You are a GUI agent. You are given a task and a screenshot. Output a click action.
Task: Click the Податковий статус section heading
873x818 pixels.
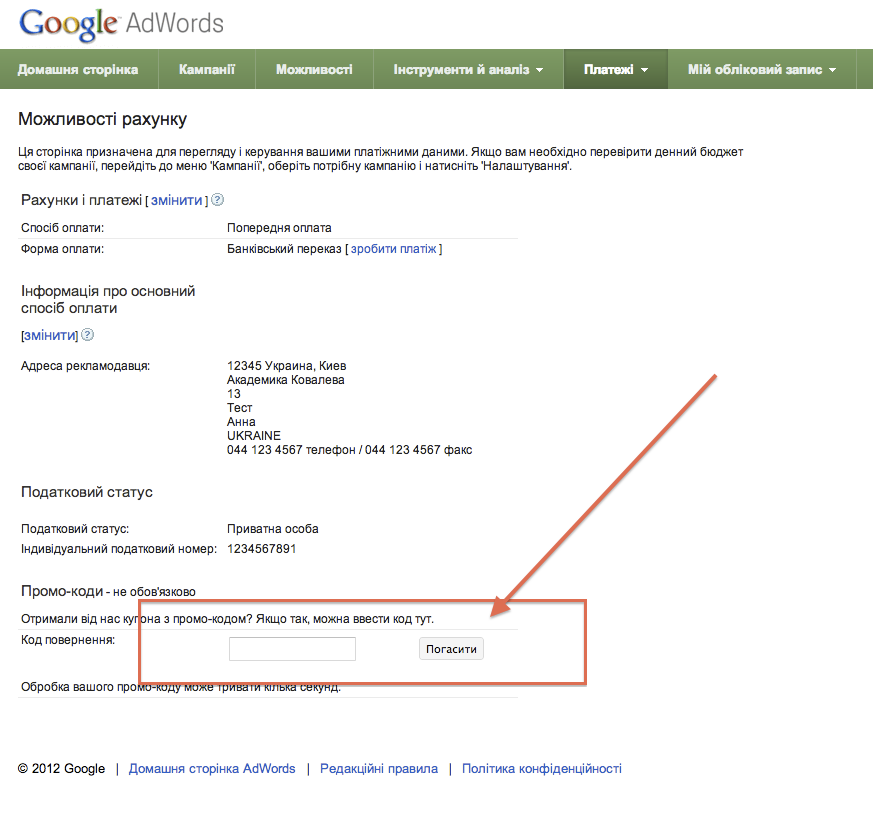click(x=87, y=492)
